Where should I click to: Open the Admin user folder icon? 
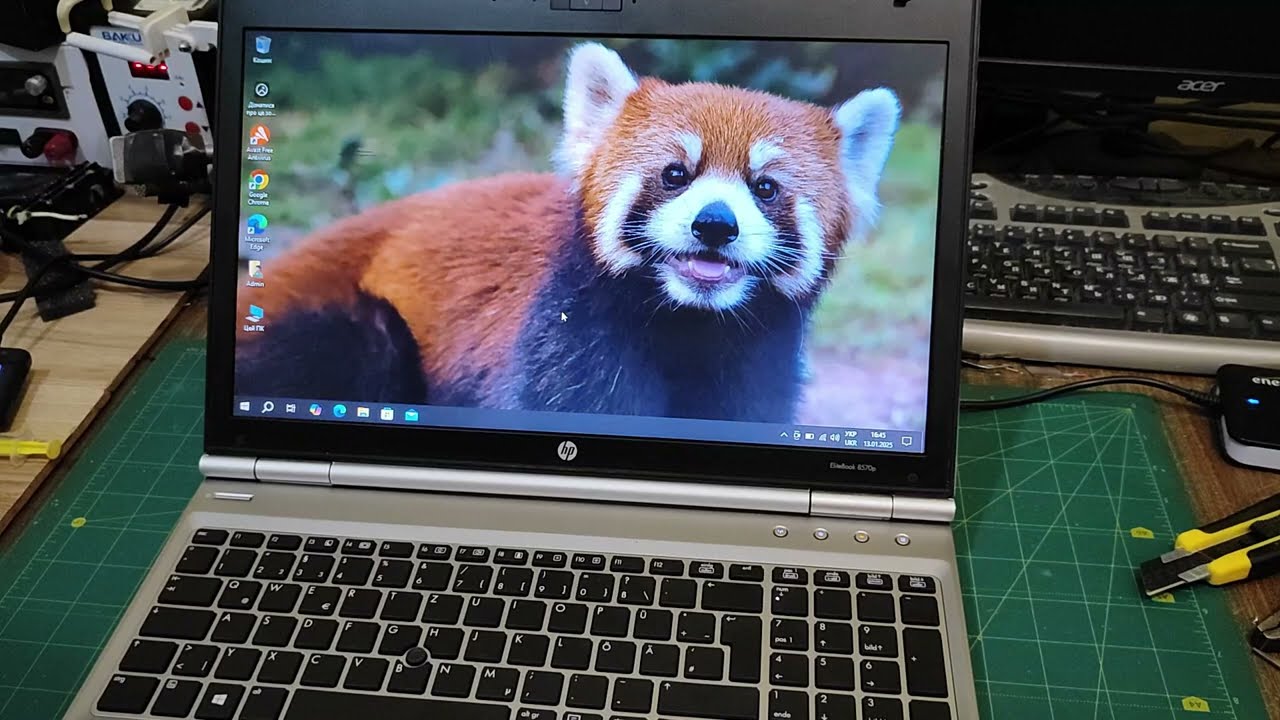point(255,274)
